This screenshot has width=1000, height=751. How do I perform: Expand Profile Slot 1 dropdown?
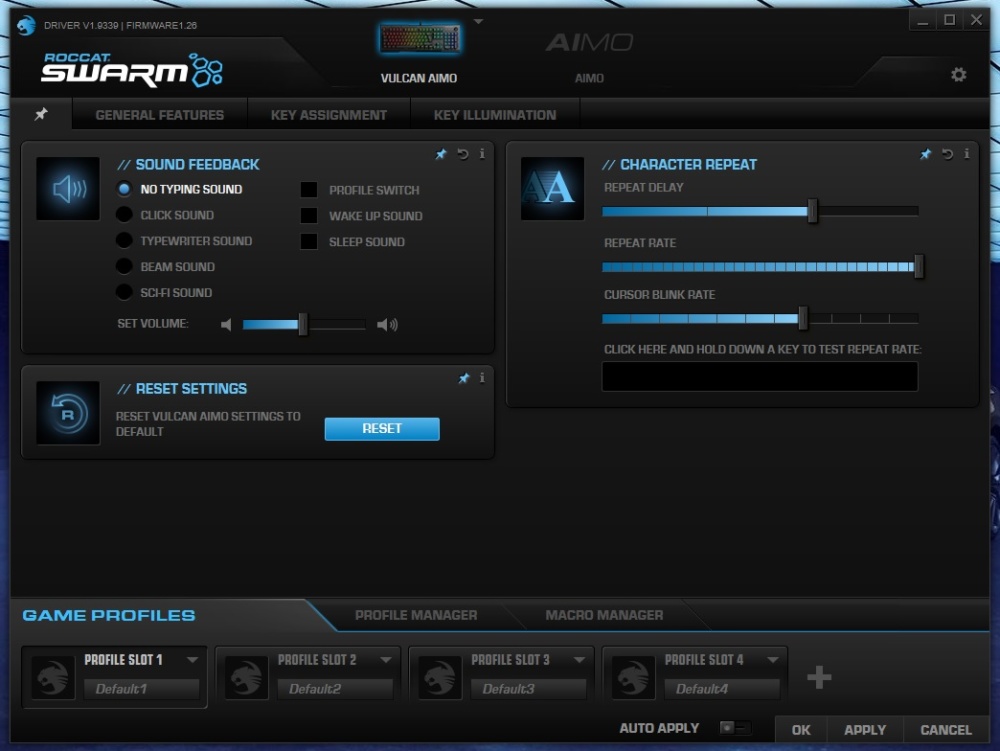(192, 660)
